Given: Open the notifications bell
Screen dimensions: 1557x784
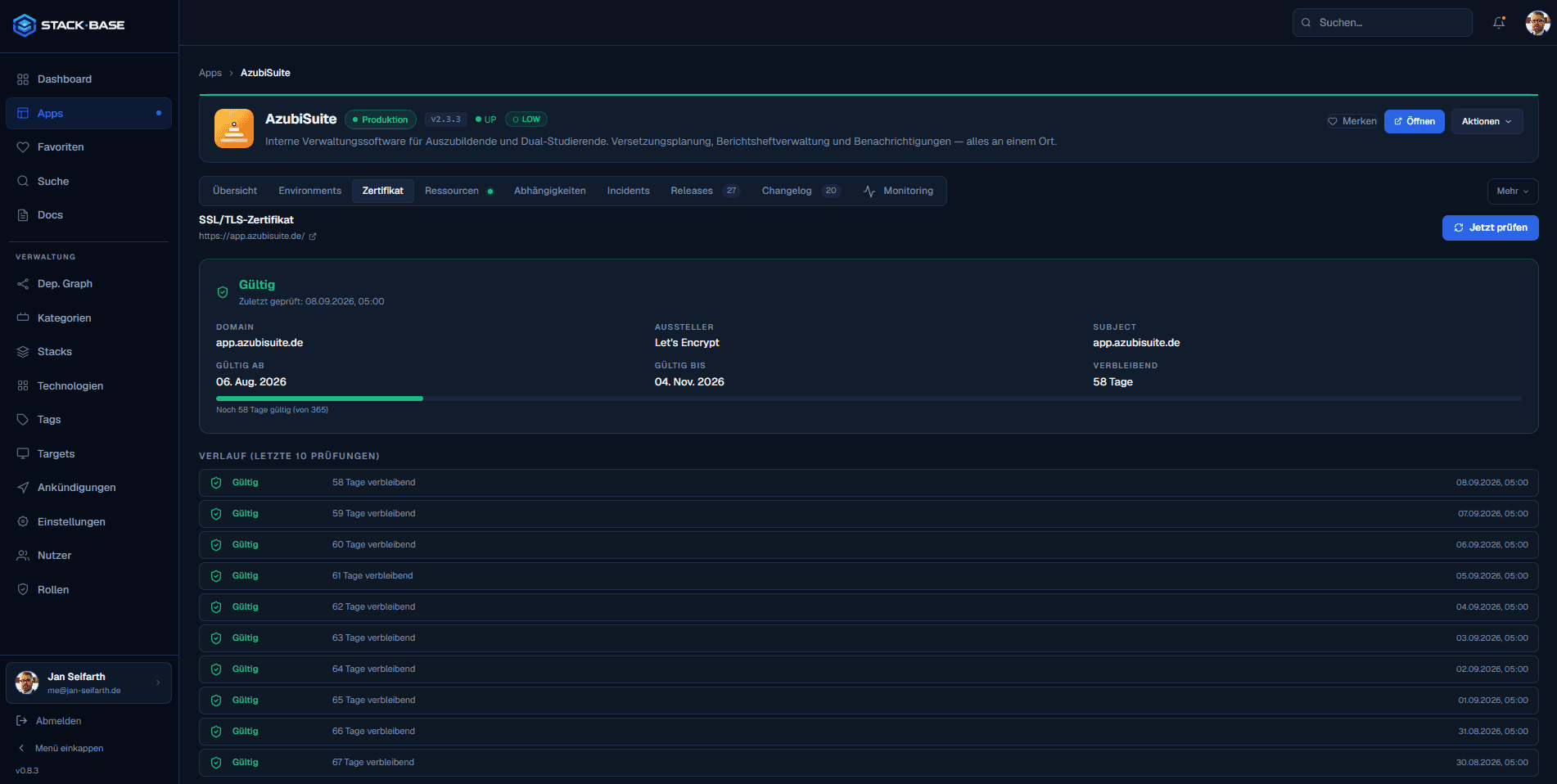Looking at the screenshot, I should [1499, 23].
